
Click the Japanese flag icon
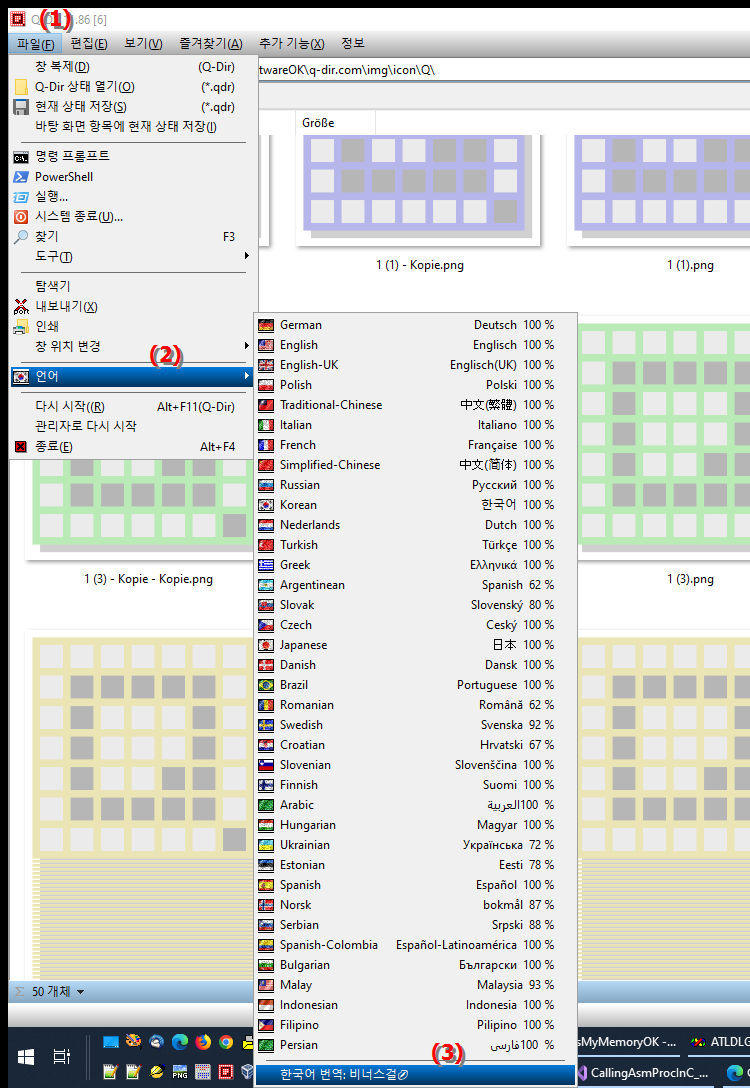pyautogui.click(x=266, y=645)
